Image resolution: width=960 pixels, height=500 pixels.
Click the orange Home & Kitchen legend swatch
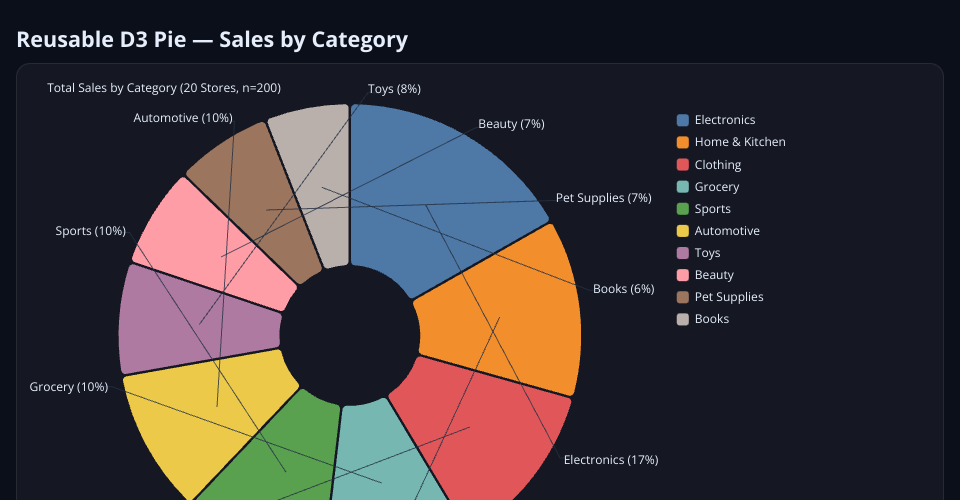[x=683, y=142]
